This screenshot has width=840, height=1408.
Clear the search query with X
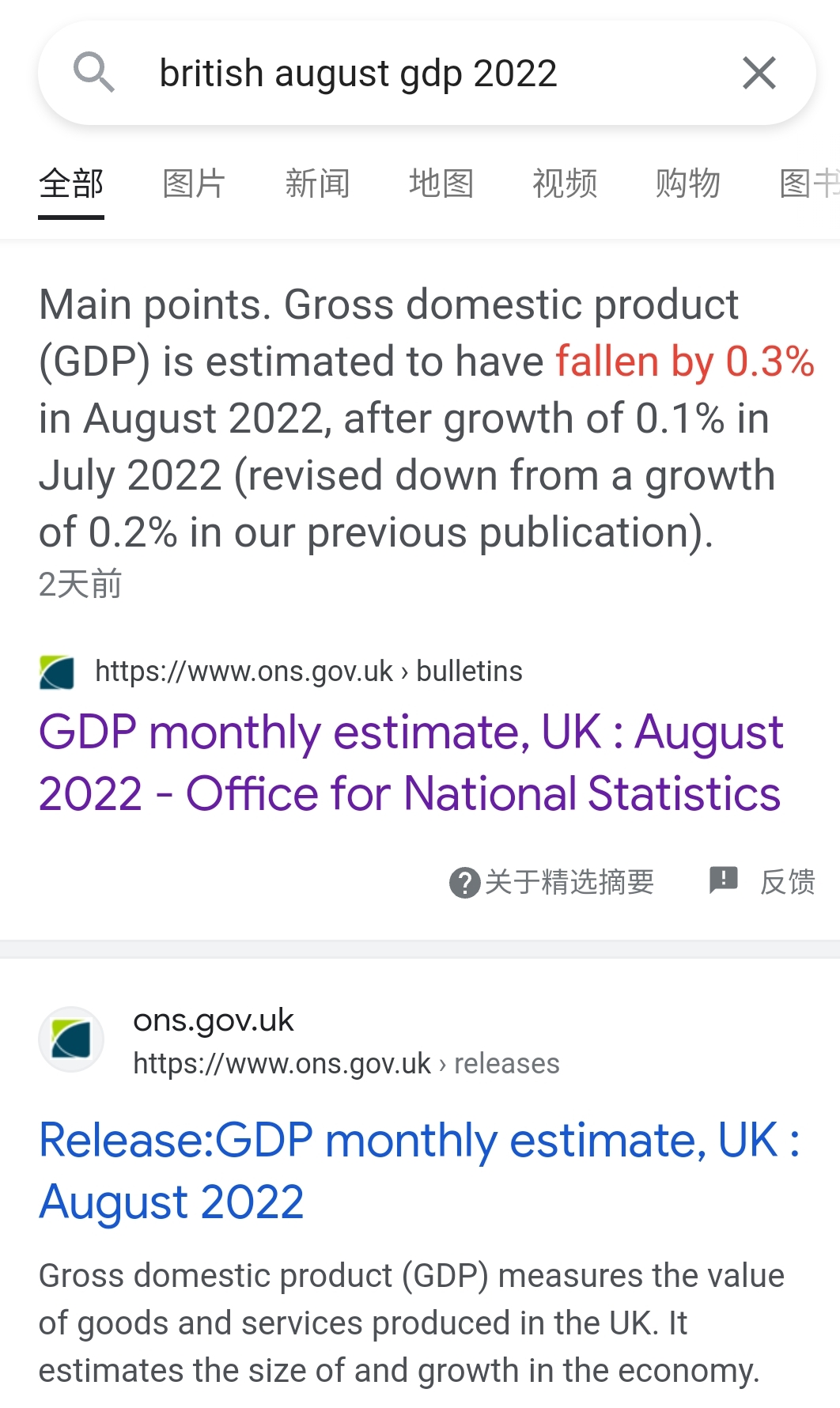tap(759, 74)
